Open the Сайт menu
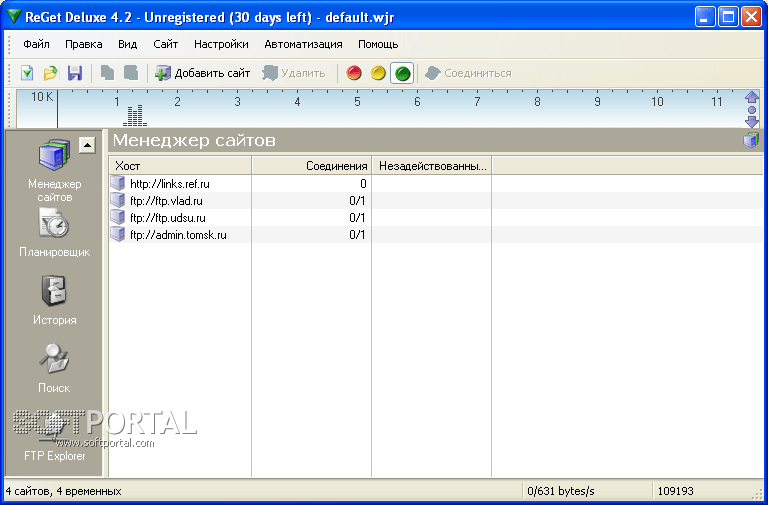768x505 pixels. coord(166,44)
